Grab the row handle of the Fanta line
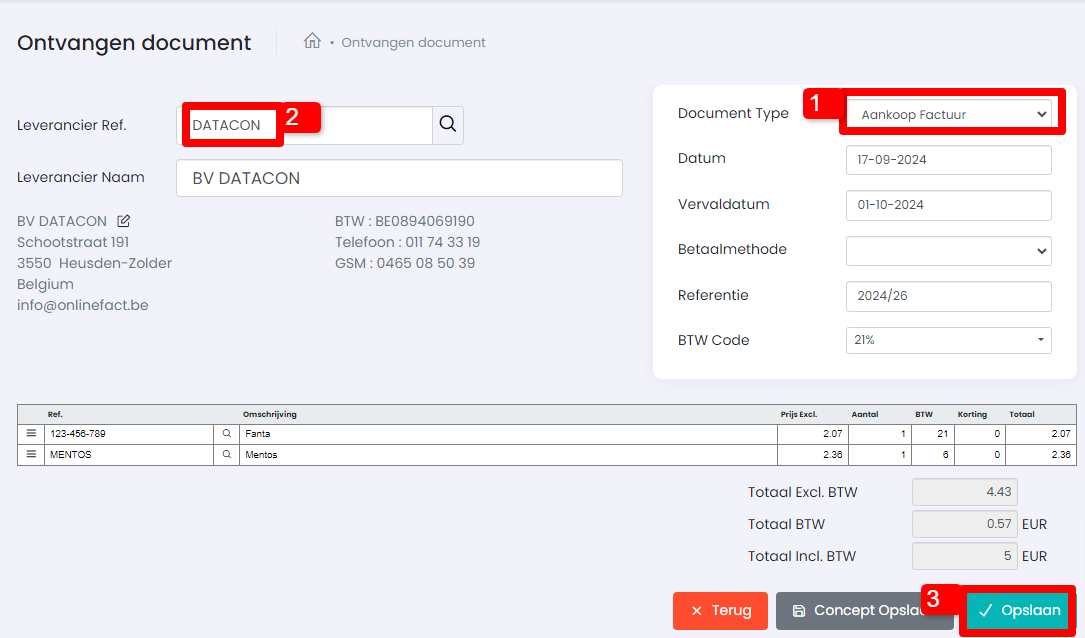 31,433
